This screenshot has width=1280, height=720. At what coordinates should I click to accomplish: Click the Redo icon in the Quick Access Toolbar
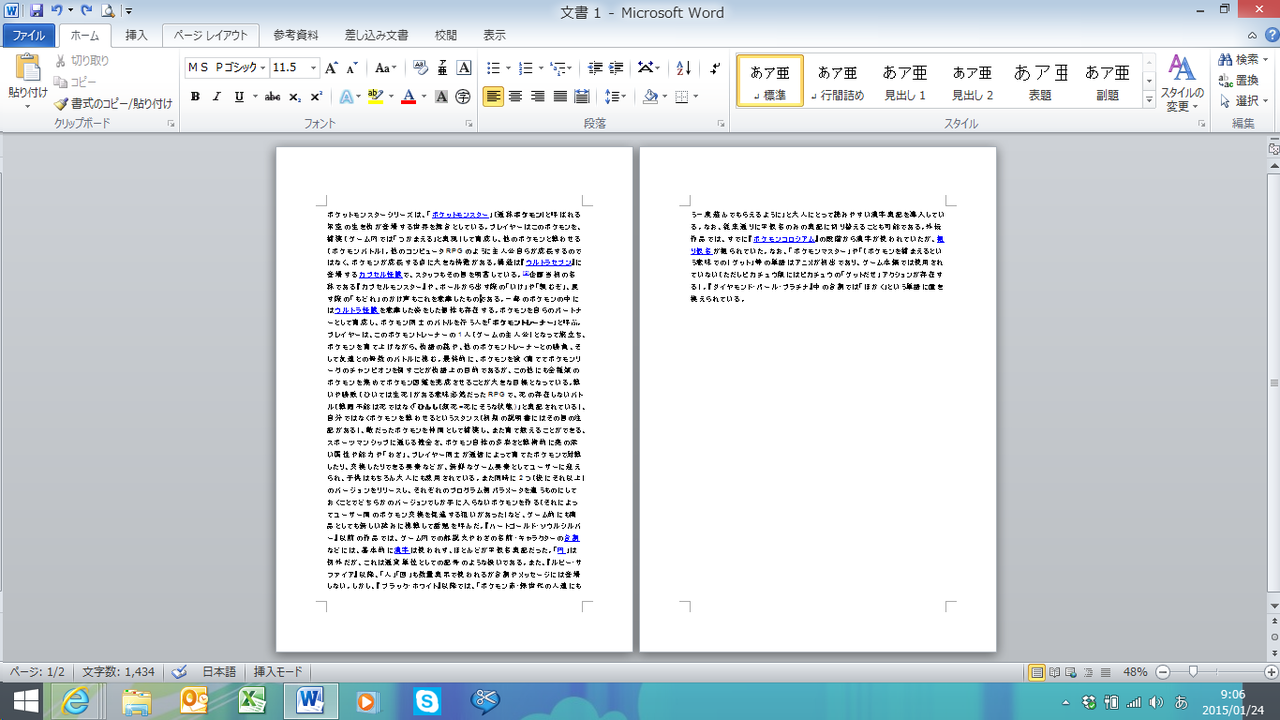click(87, 10)
